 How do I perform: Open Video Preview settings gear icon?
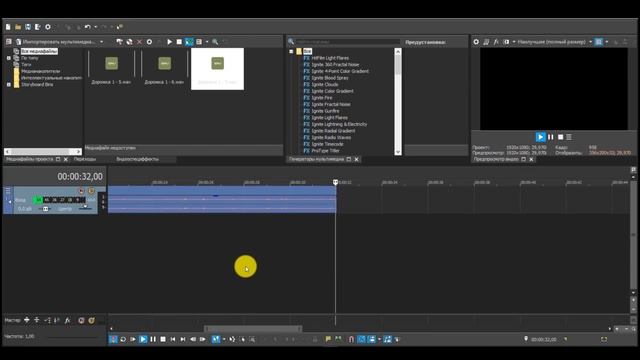pos(476,42)
